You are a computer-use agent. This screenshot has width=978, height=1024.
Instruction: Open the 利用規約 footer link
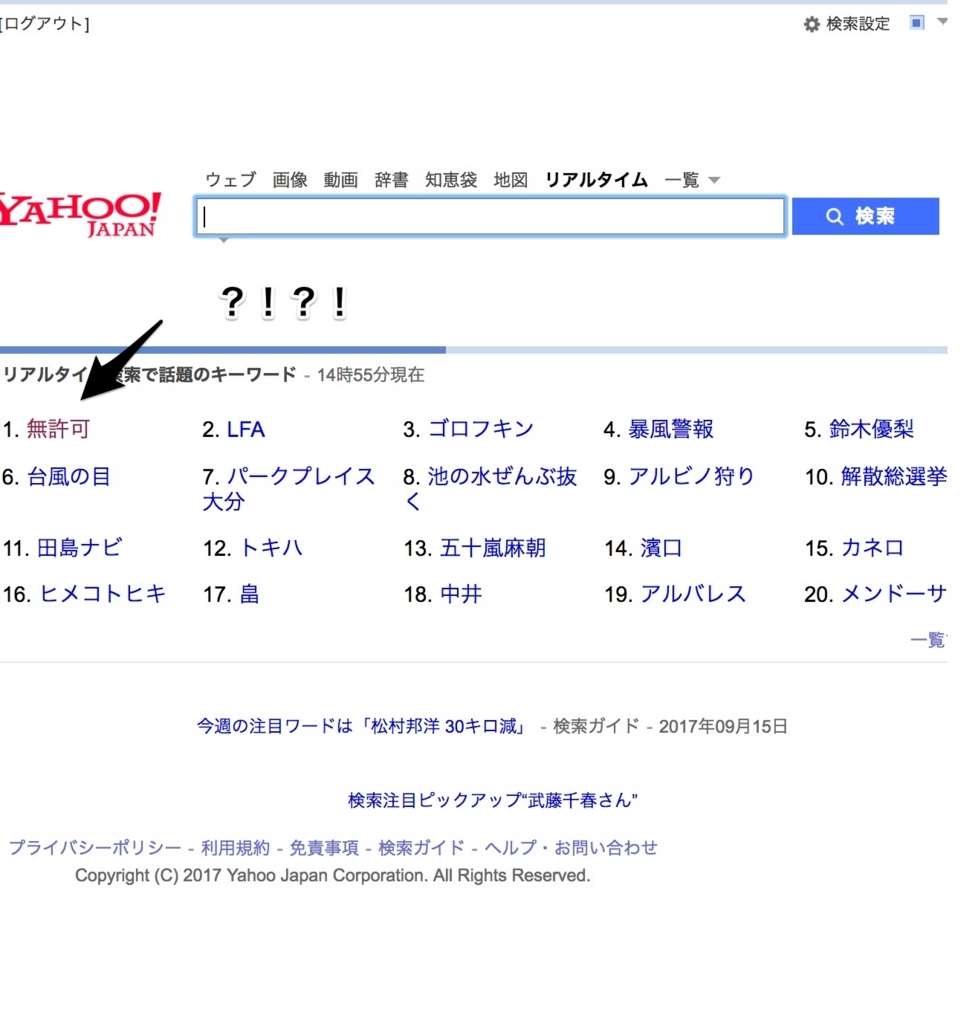235,848
